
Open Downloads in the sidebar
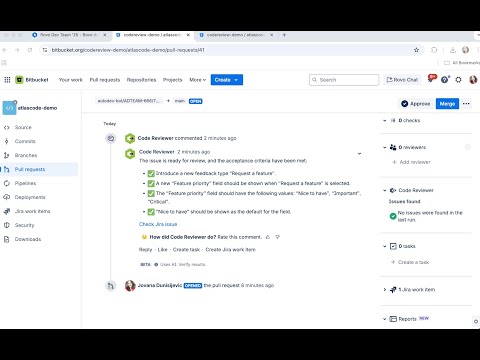click(28, 239)
